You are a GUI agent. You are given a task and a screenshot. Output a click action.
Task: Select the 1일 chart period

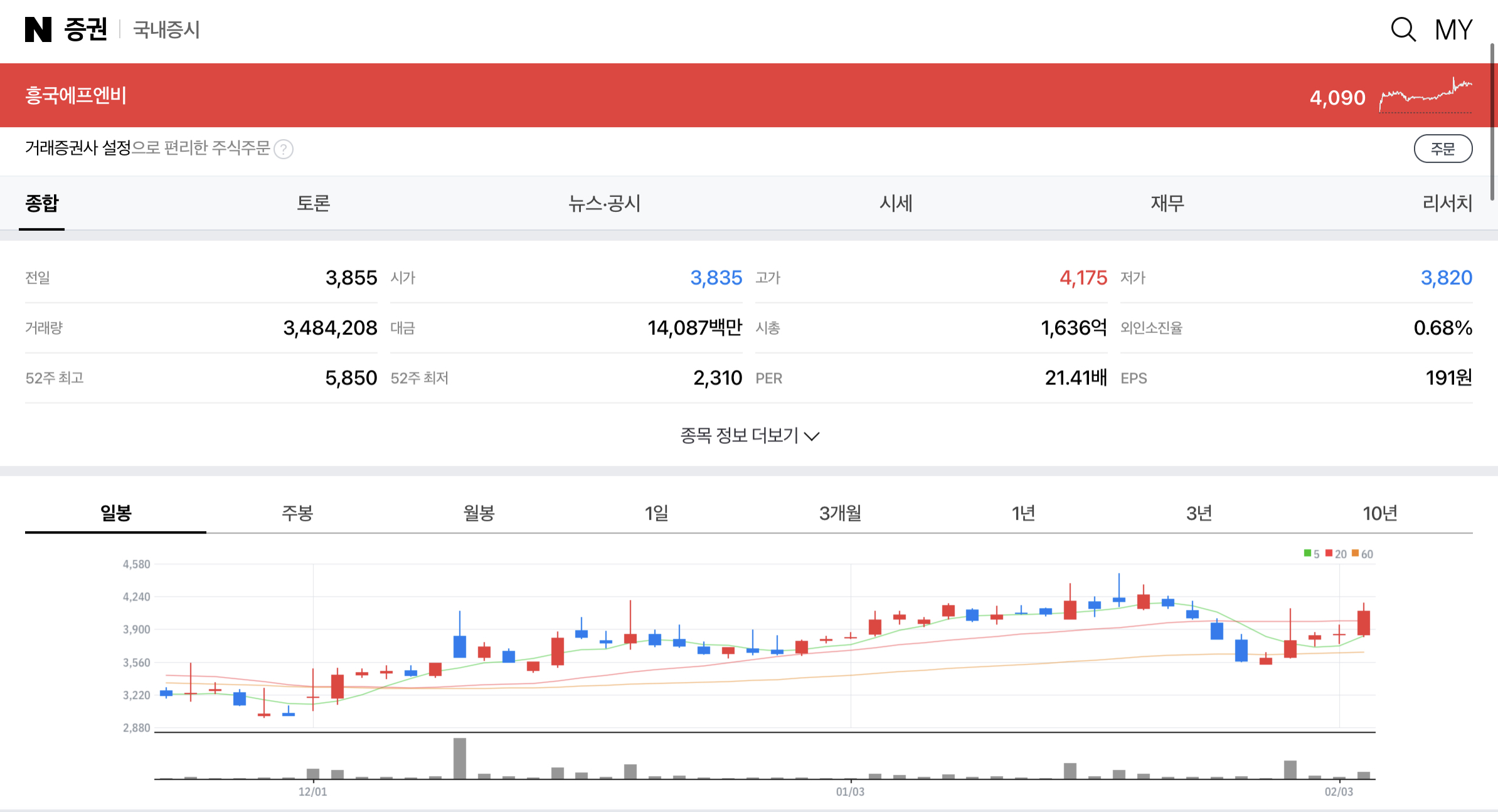[656, 513]
